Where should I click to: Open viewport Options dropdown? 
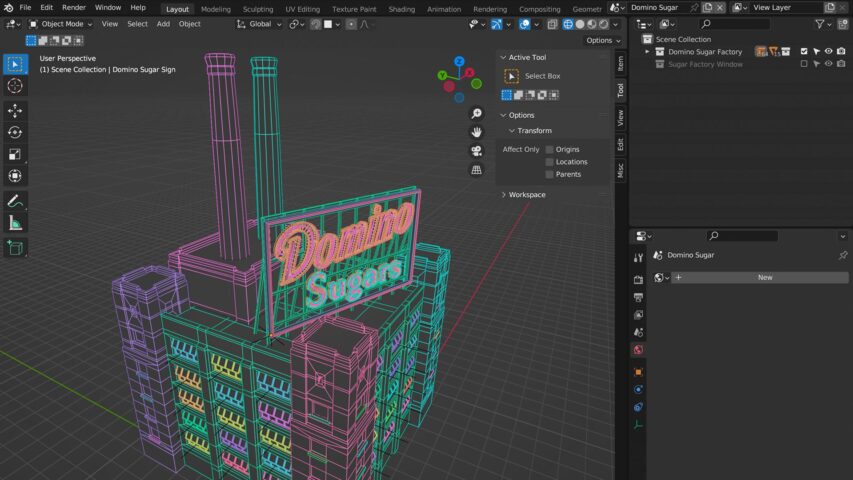tap(603, 40)
